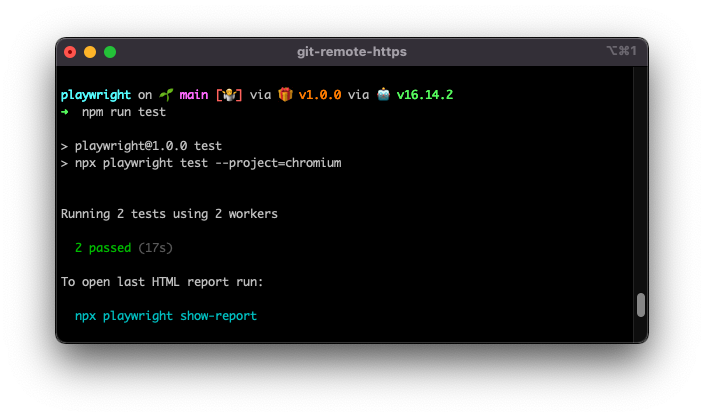This screenshot has height=417, width=704.
Task: Click the green '2 passed' result
Action: pos(103,248)
